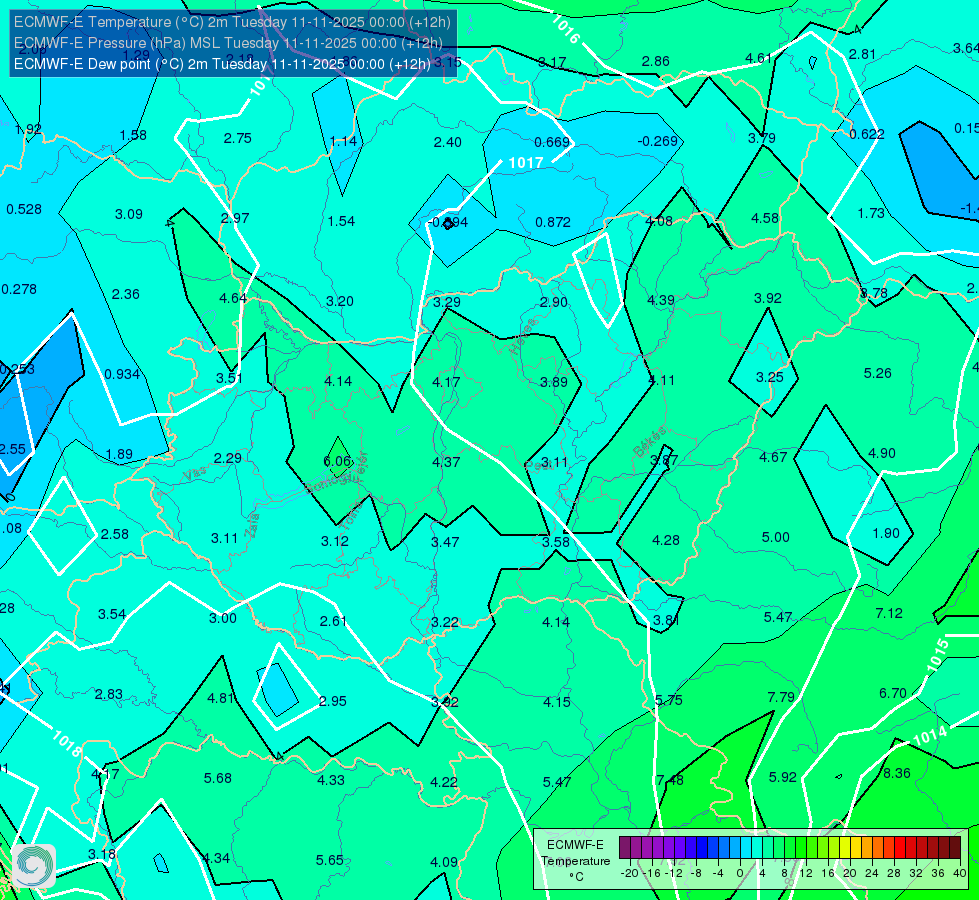Click the 3.25 temperature value
This screenshot has height=900, width=979.
click(x=769, y=377)
